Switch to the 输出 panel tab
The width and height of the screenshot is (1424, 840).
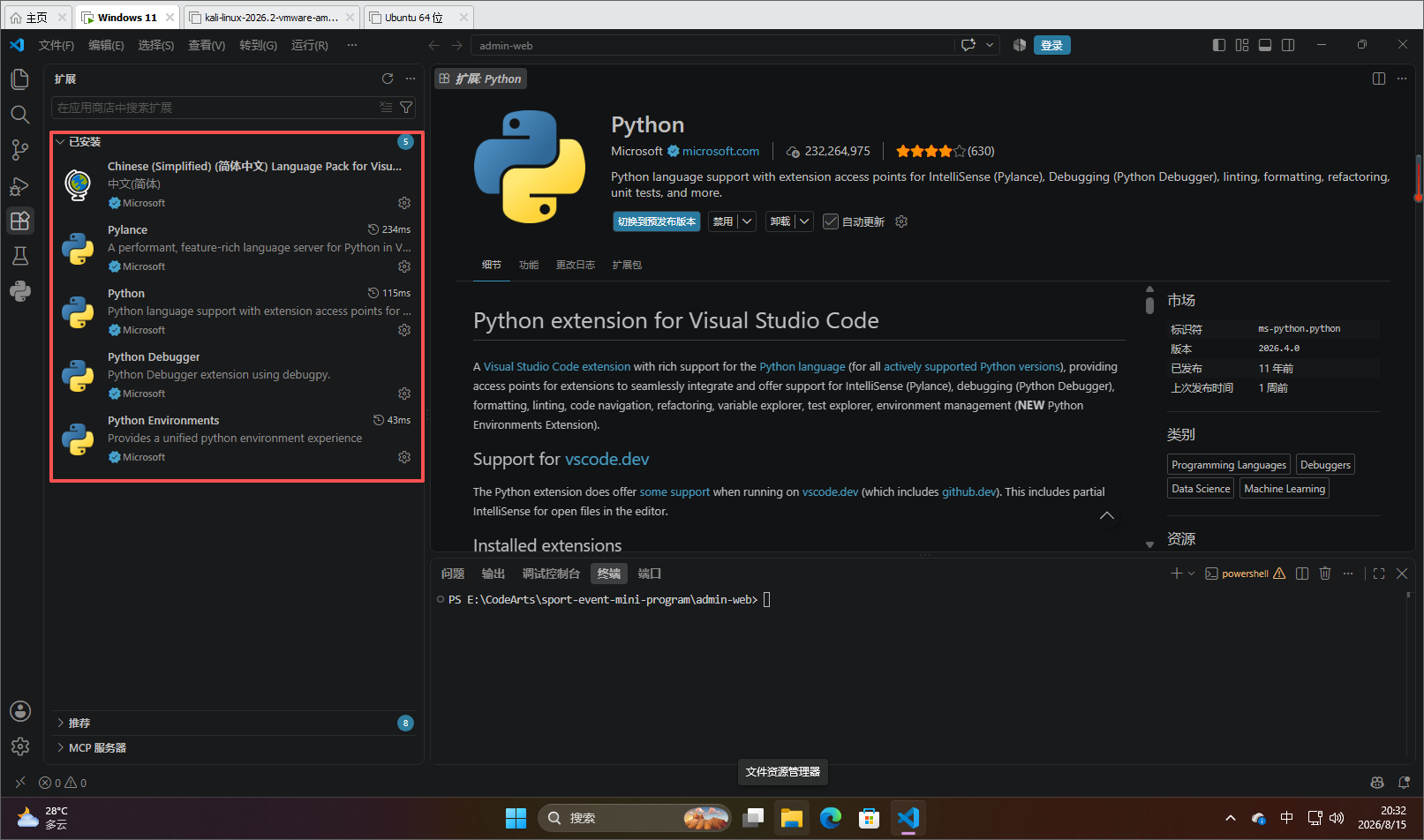494,574
